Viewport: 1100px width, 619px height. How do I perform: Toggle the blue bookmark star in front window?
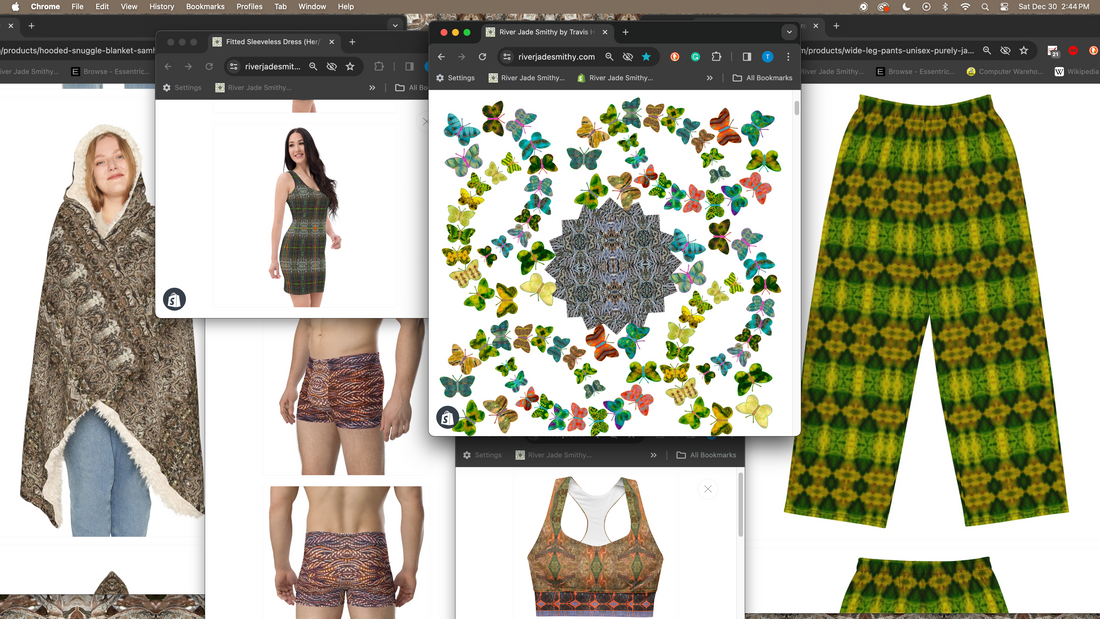[x=646, y=57]
